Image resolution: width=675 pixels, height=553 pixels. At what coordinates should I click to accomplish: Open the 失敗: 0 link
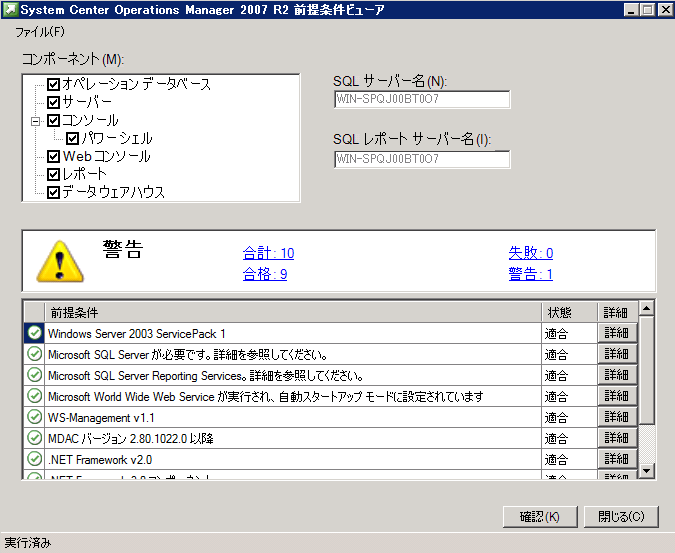click(531, 253)
